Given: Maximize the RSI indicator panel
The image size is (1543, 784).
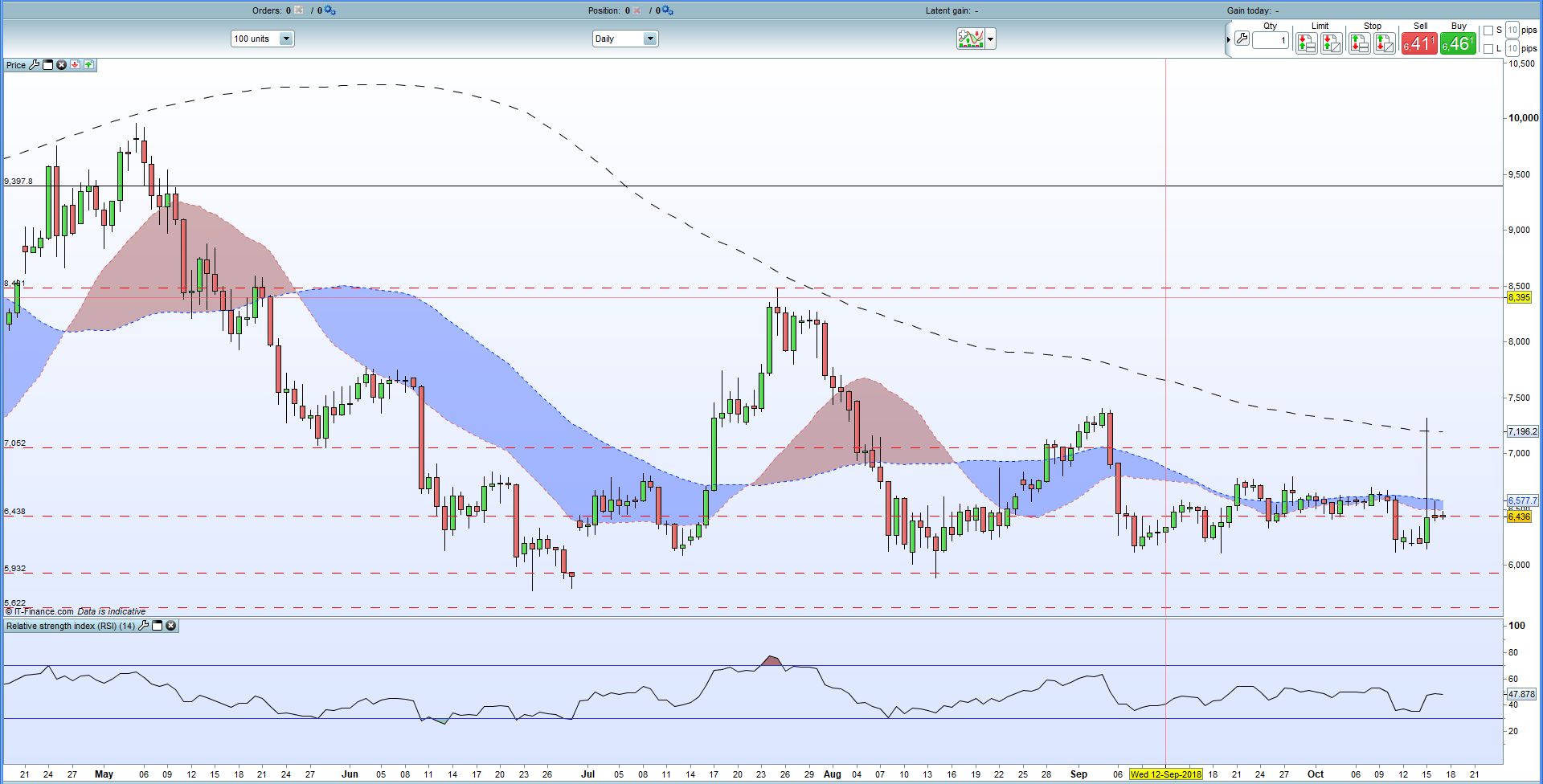Looking at the screenshot, I should (x=157, y=626).
